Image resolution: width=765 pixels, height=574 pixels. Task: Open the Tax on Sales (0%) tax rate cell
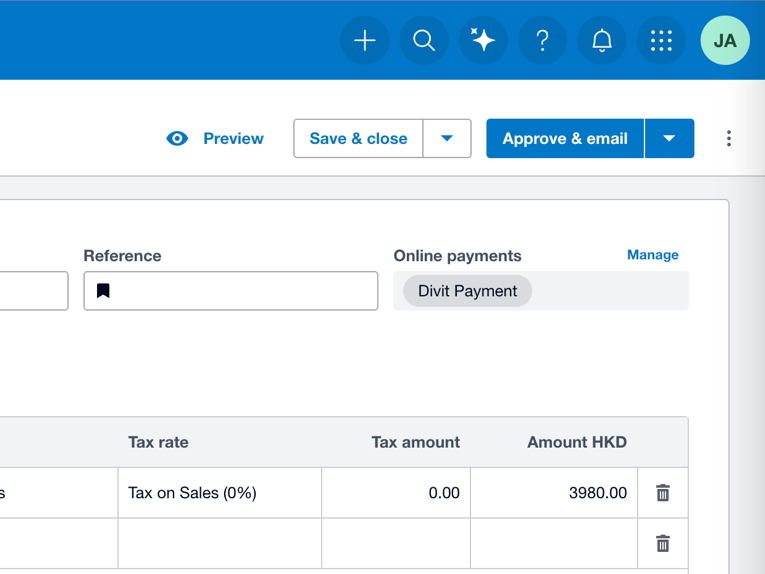220,493
